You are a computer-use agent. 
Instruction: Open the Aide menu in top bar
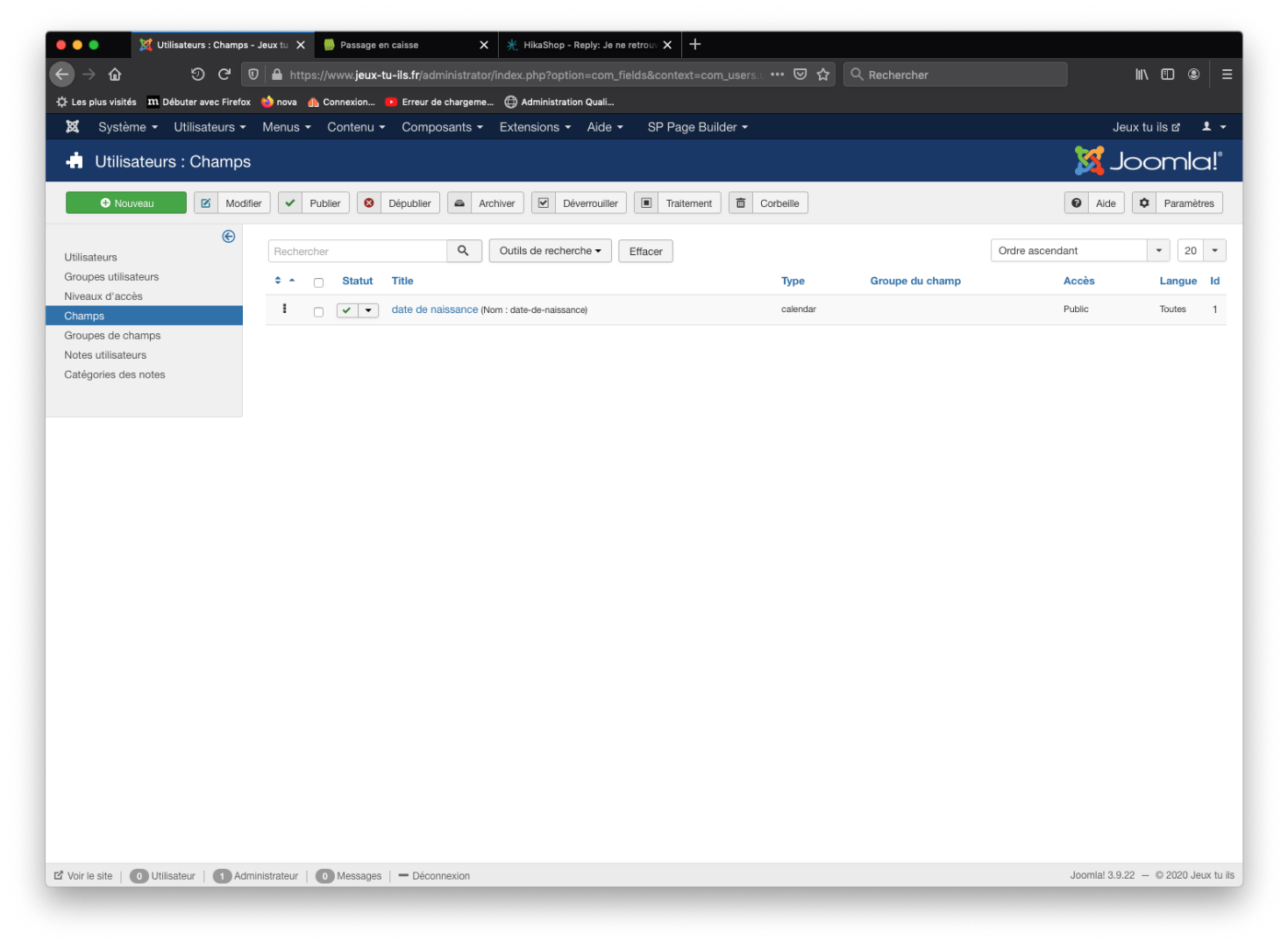coord(605,127)
